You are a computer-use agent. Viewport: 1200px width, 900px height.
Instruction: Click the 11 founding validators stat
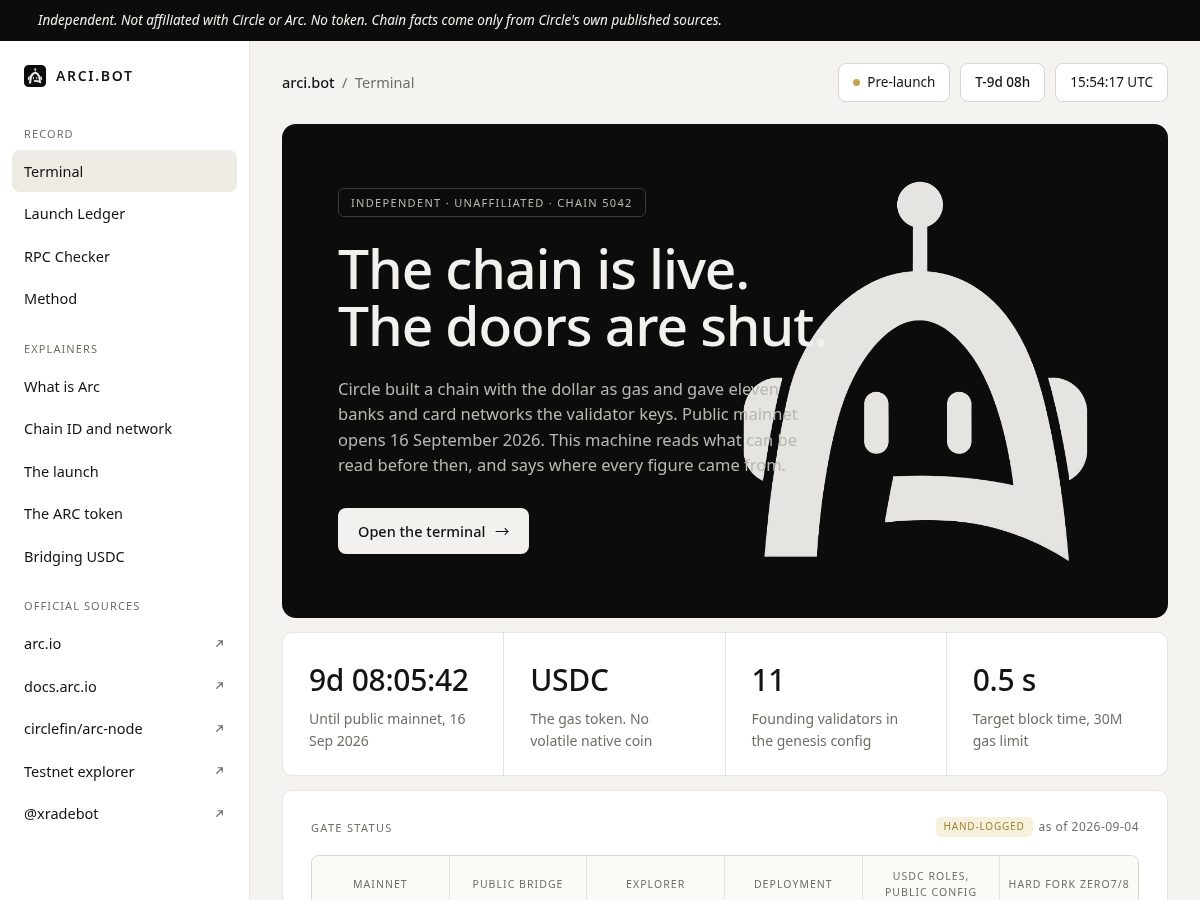[768, 680]
